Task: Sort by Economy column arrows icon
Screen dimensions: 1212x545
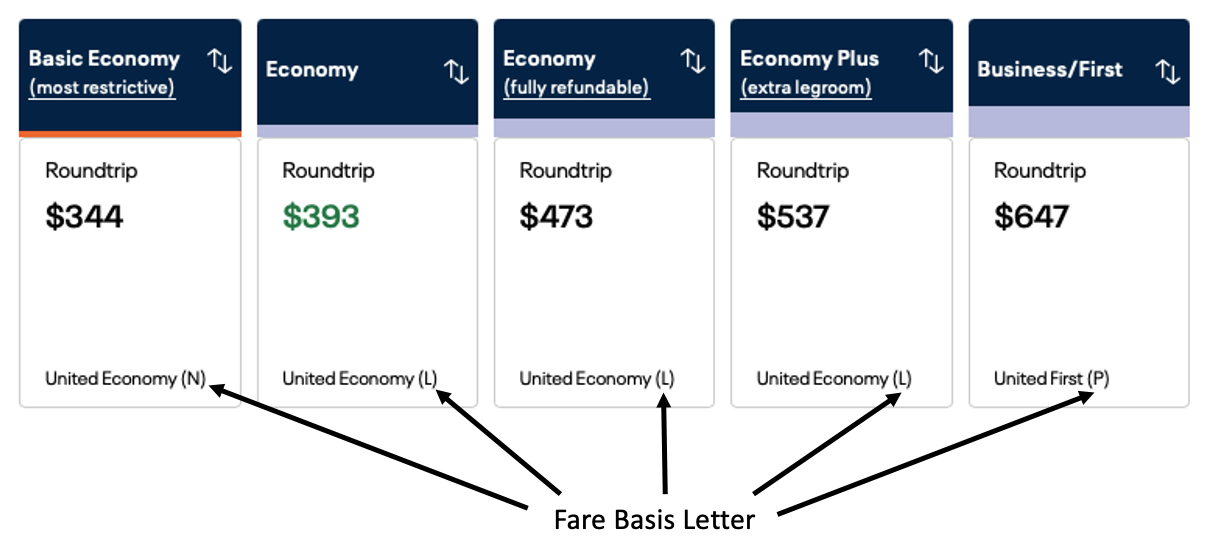Action: point(456,71)
